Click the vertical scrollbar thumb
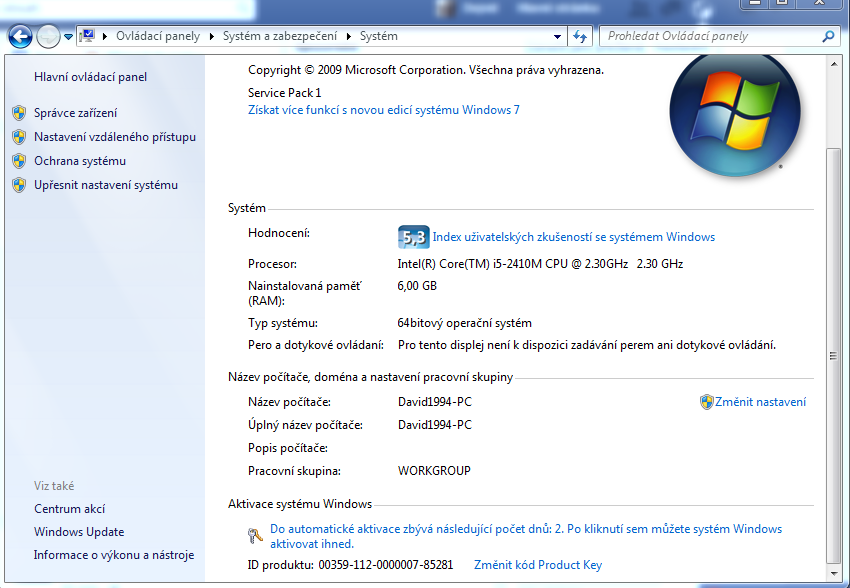Viewport: 850px width, 588px height. tap(834, 356)
